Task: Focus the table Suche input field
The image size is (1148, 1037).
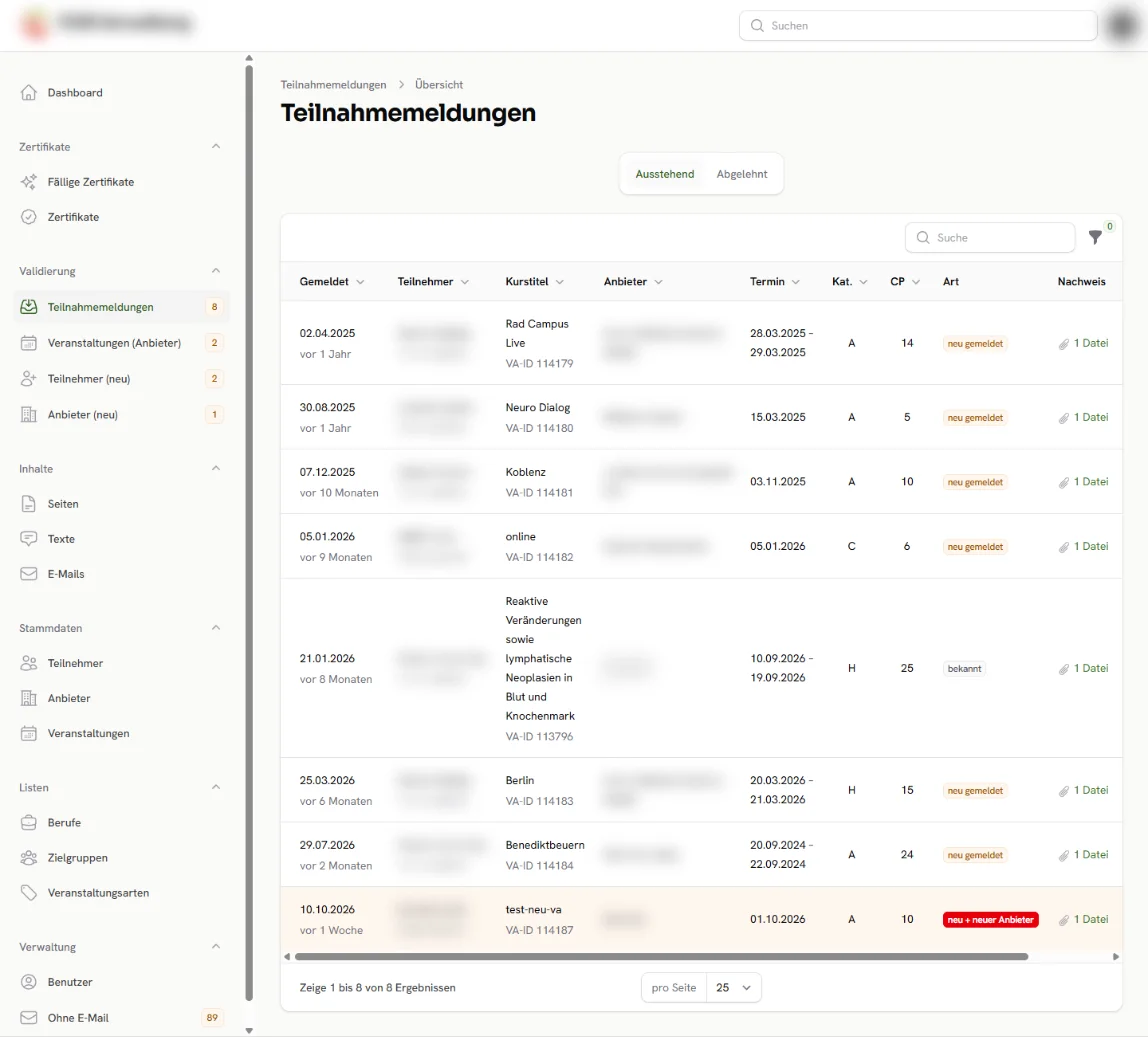Action: 990,237
